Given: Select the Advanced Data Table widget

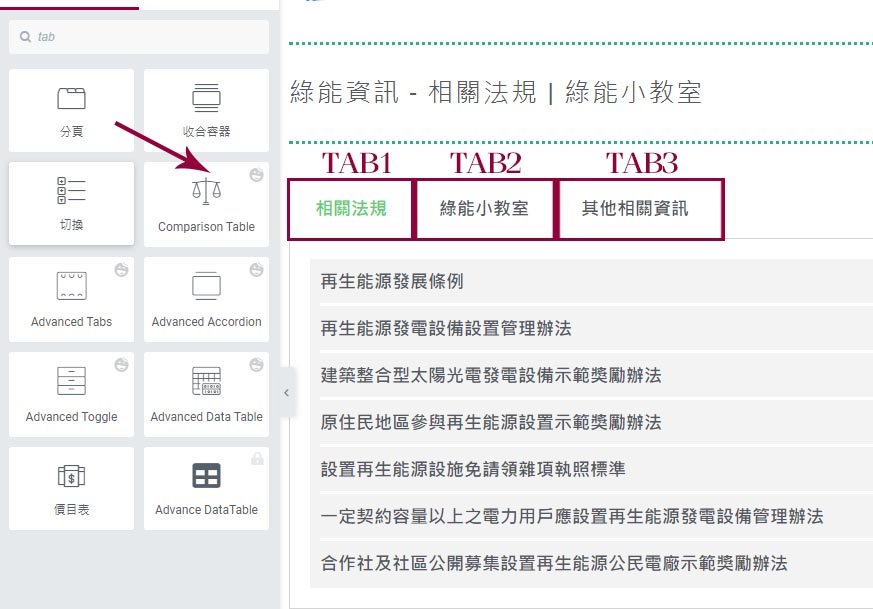Looking at the screenshot, I should point(206,394).
